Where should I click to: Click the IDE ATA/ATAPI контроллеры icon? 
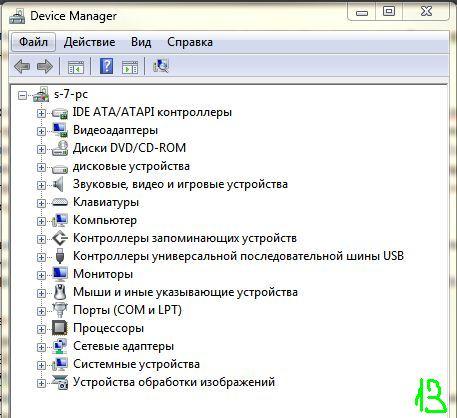pos(60,113)
